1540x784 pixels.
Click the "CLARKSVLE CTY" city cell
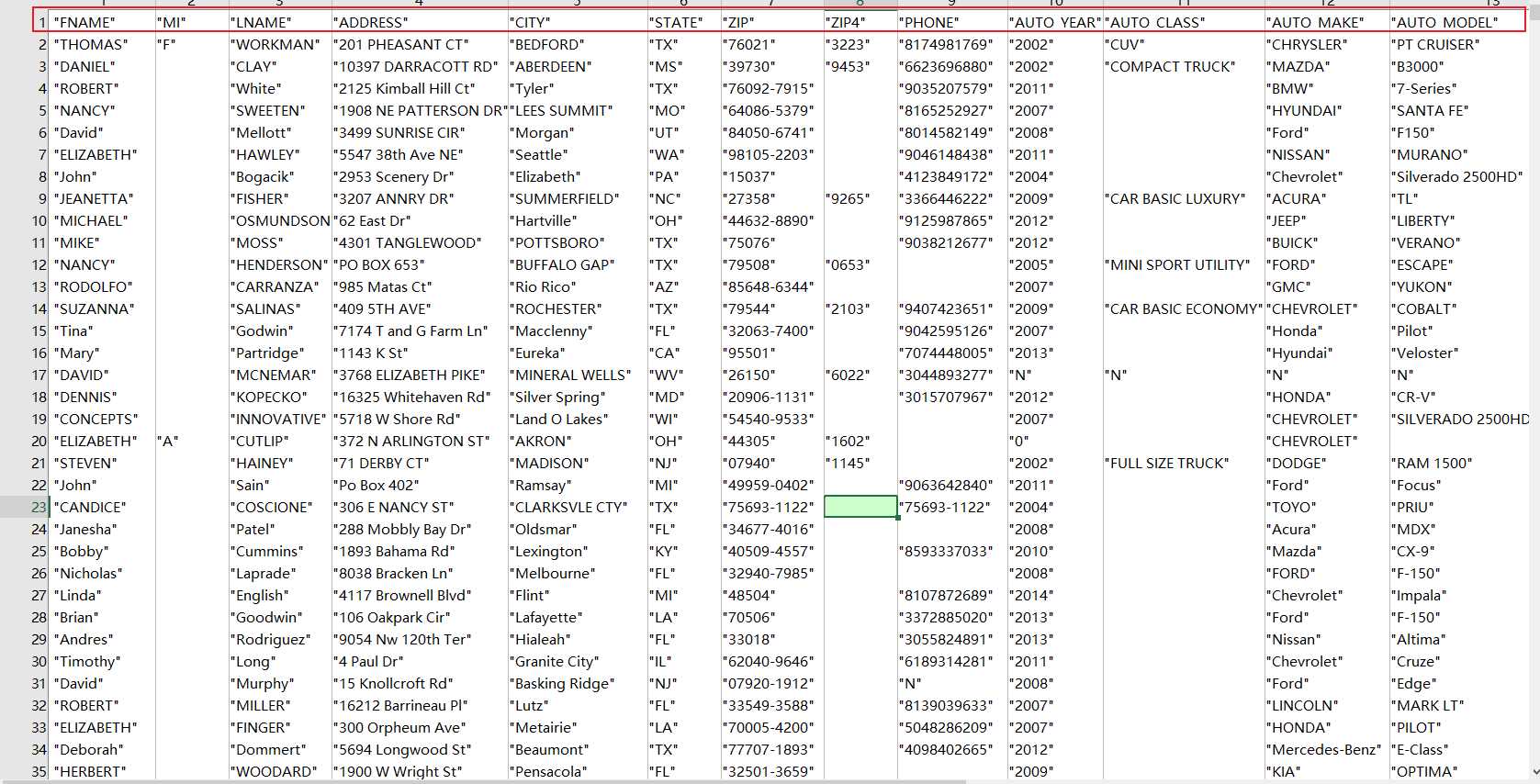[578, 507]
